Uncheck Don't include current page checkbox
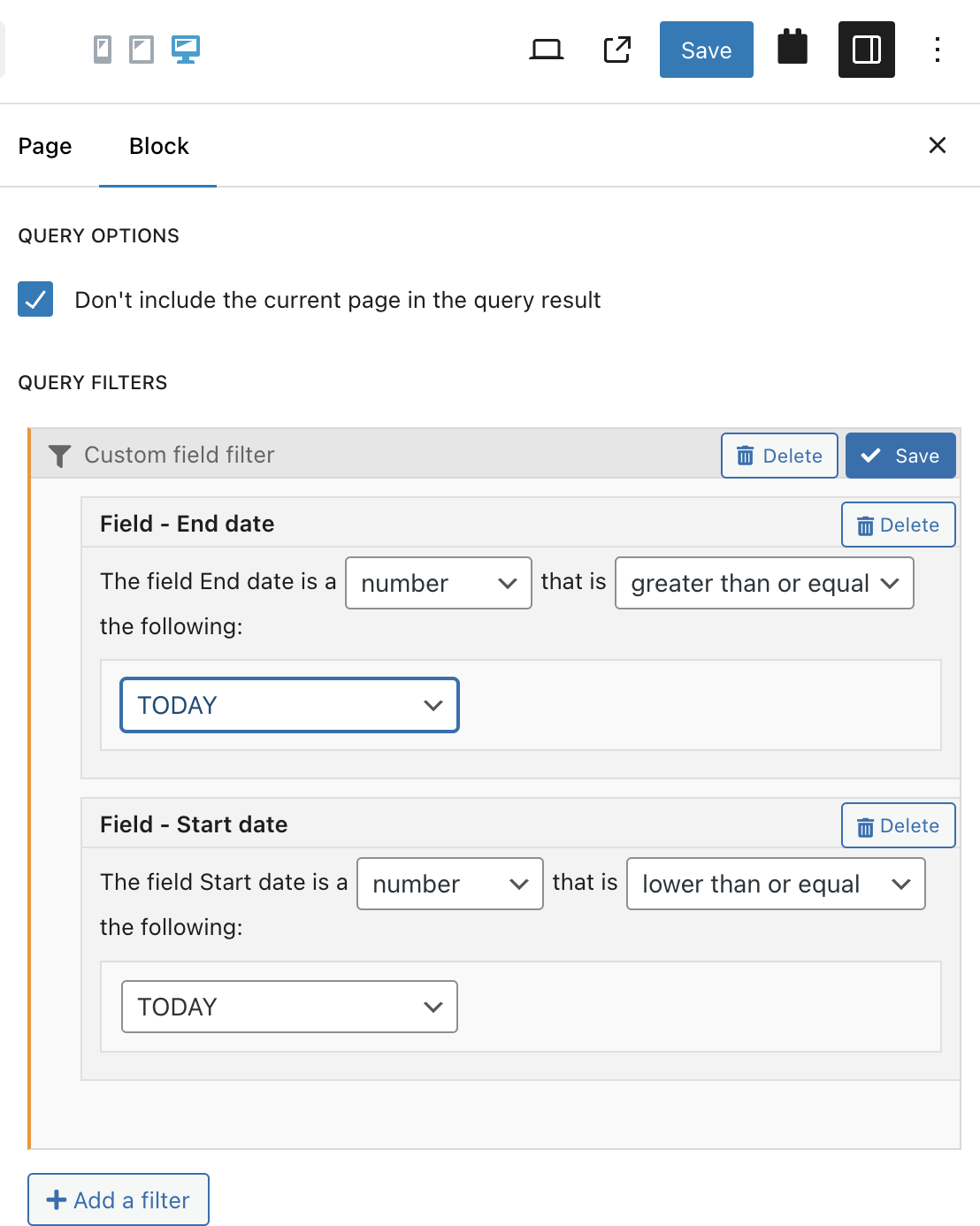This screenshot has width=980, height=1226. pyautogui.click(x=35, y=299)
